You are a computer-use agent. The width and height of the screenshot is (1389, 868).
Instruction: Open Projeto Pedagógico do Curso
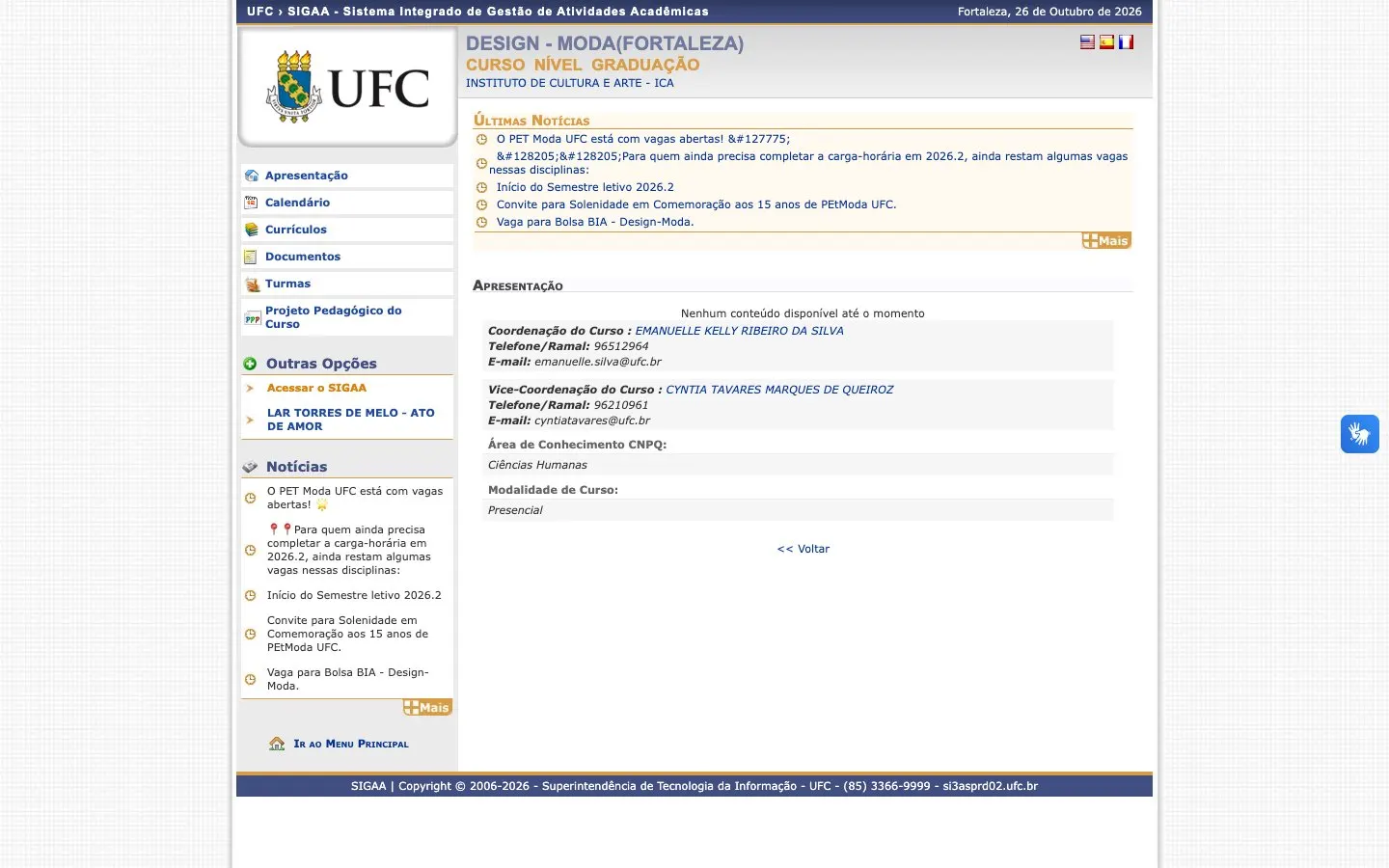pyautogui.click(x=333, y=317)
